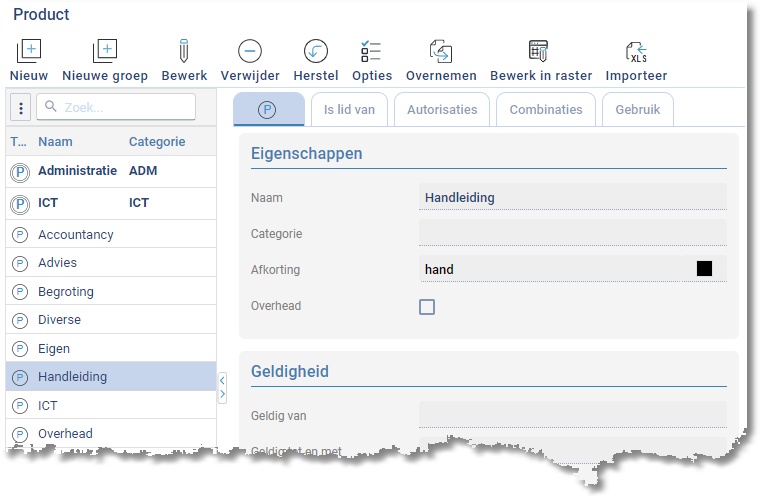761x500 pixels.
Task: Click the Herstel undo icon
Action: point(315,52)
